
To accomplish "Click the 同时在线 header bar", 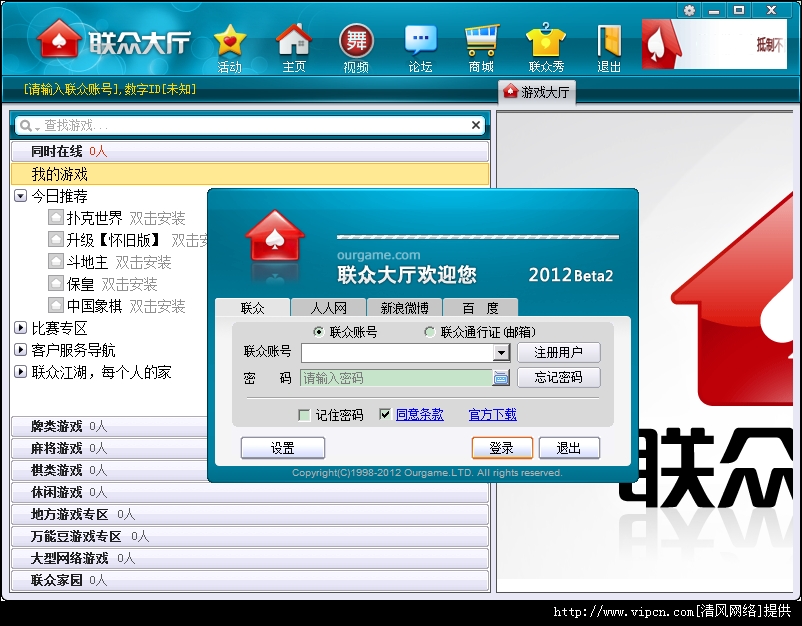I will point(250,151).
